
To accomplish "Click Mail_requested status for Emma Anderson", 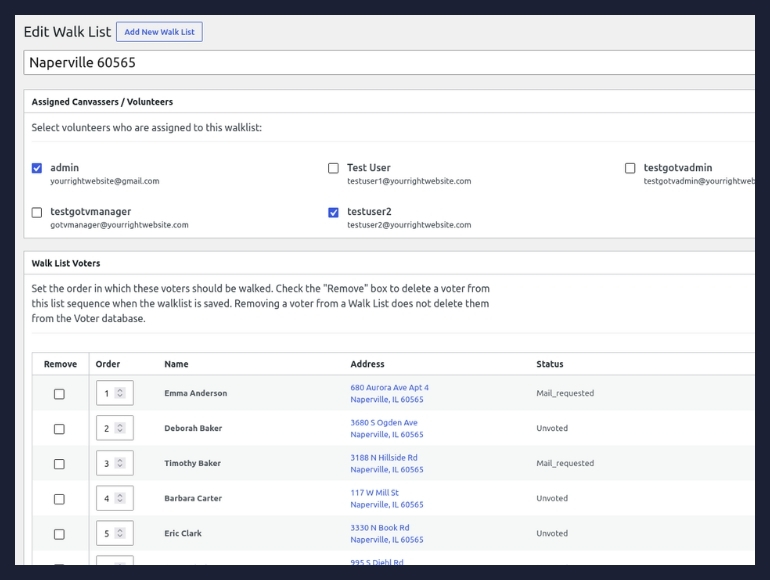I will click(565, 393).
